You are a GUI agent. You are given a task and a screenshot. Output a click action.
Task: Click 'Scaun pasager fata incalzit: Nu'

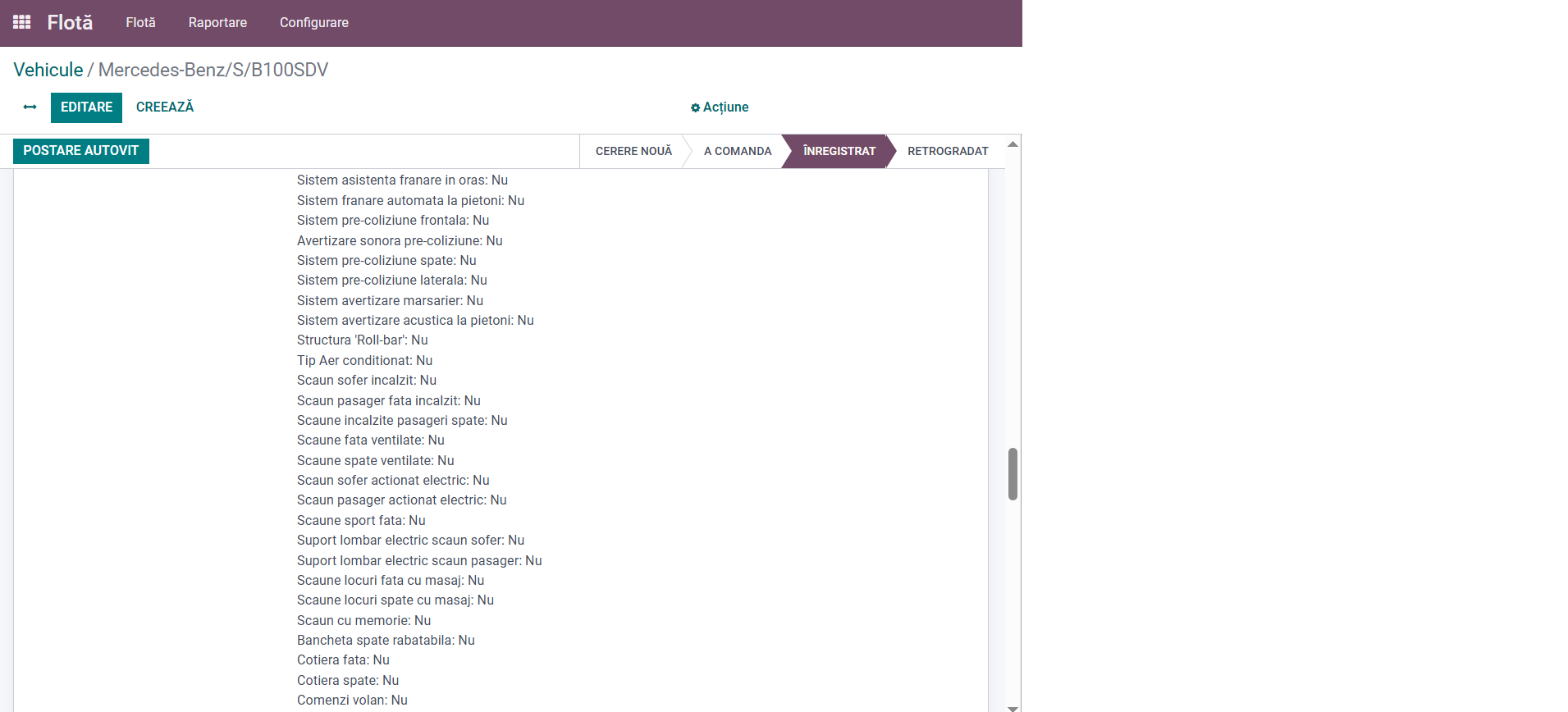point(389,400)
